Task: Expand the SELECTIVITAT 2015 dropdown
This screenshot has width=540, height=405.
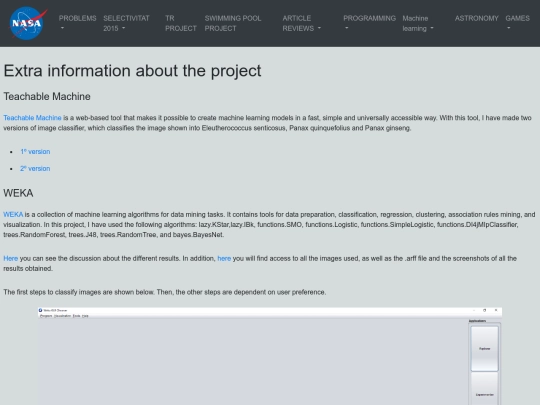Action: click(x=126, y=23)
